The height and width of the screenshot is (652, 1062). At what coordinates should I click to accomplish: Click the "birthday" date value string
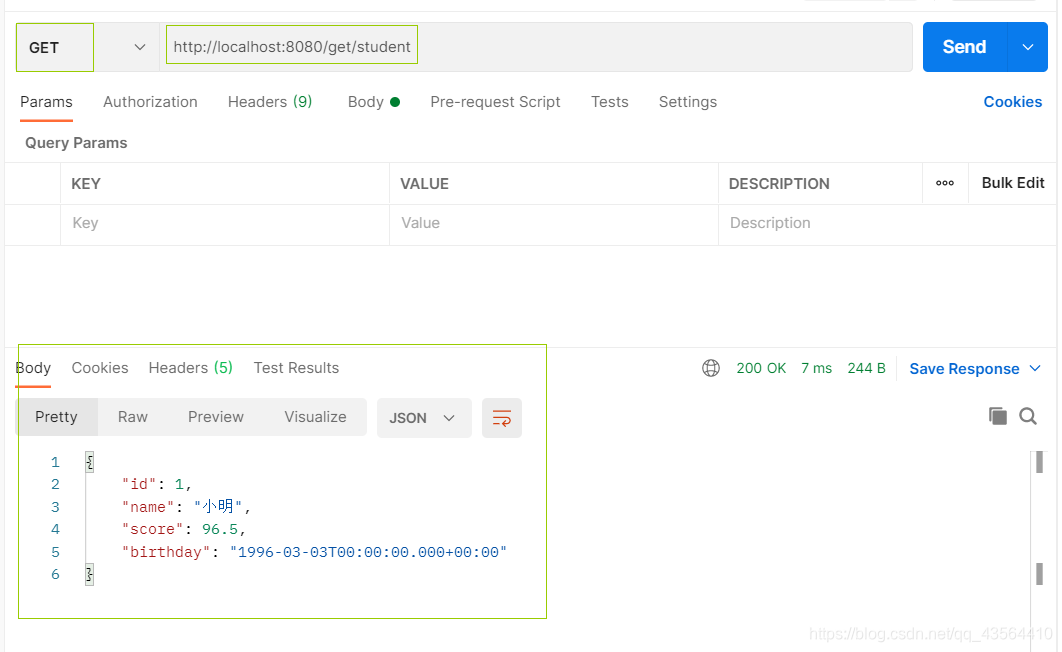(368, 552)
